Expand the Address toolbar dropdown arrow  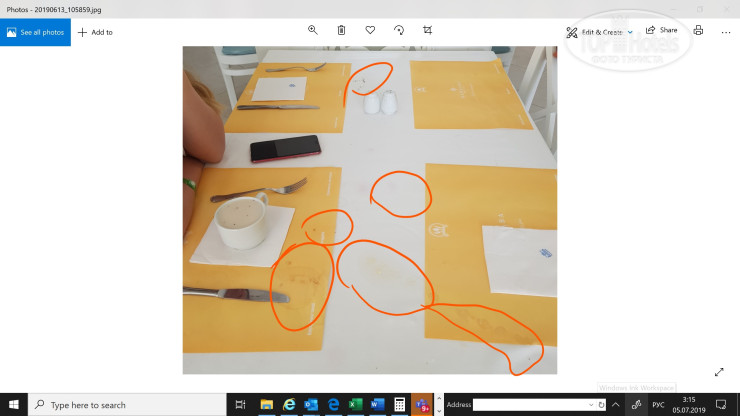coord(591,405)
